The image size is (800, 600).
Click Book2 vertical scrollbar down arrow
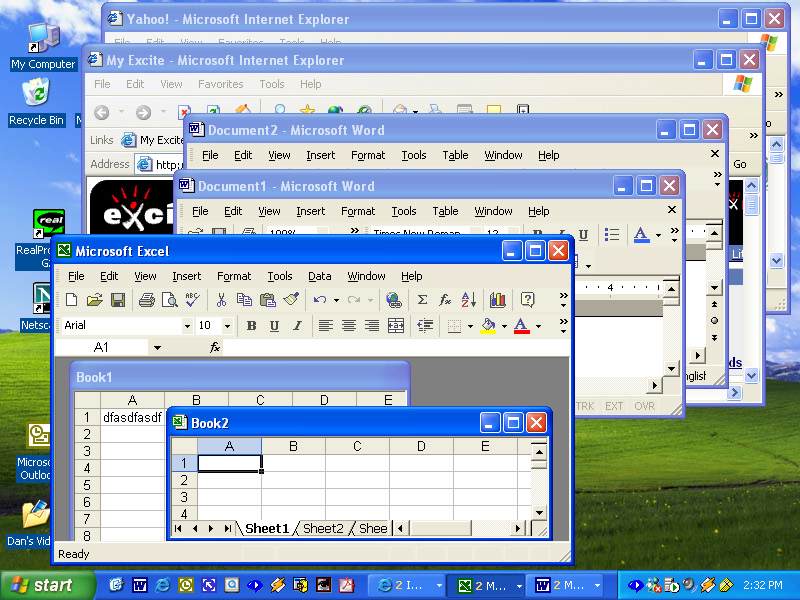point(539,513)
